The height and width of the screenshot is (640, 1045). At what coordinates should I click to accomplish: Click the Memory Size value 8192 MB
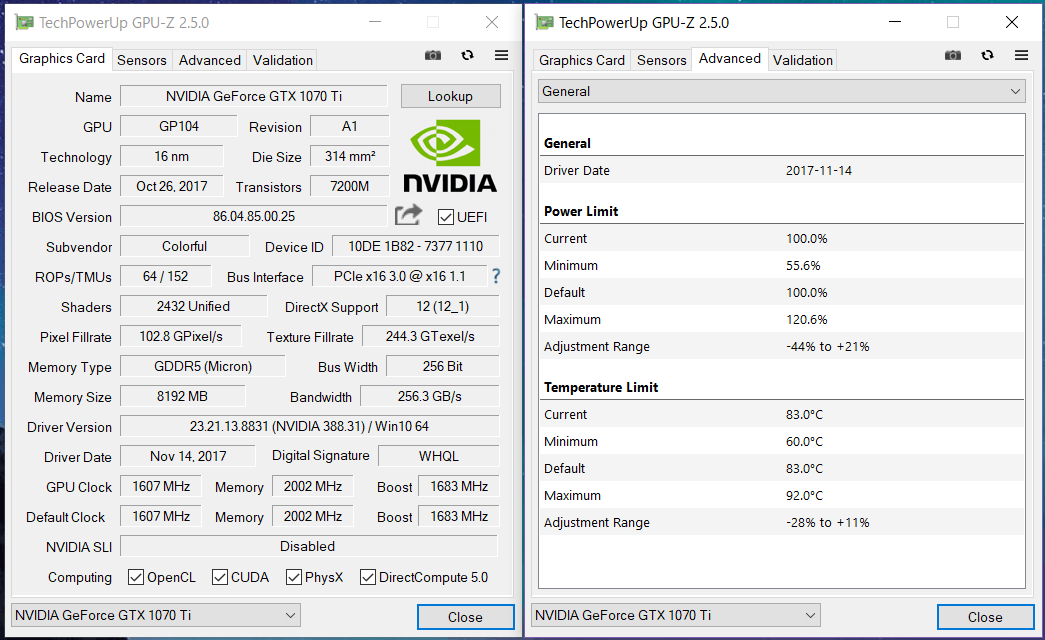[183, 396]
